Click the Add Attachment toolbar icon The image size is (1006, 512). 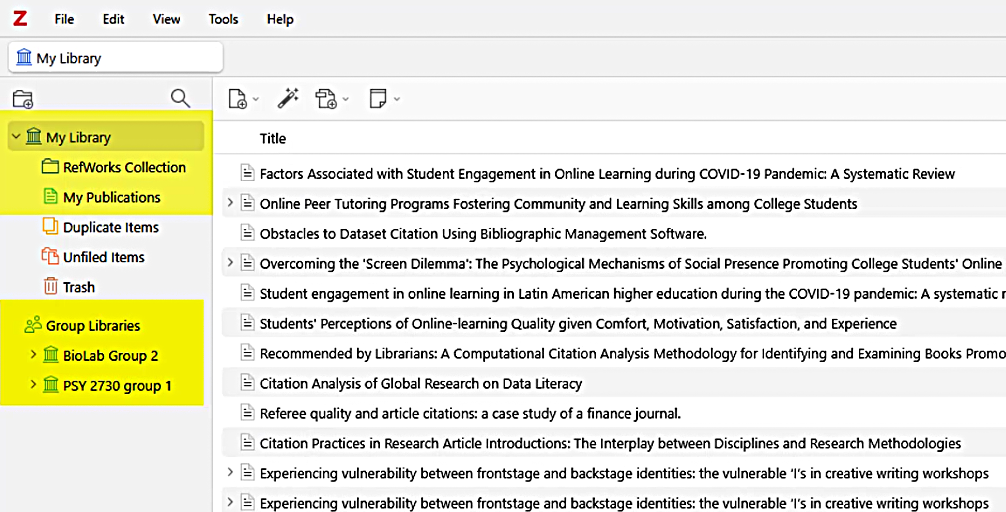pyautogui.click(x=327, y=98)
